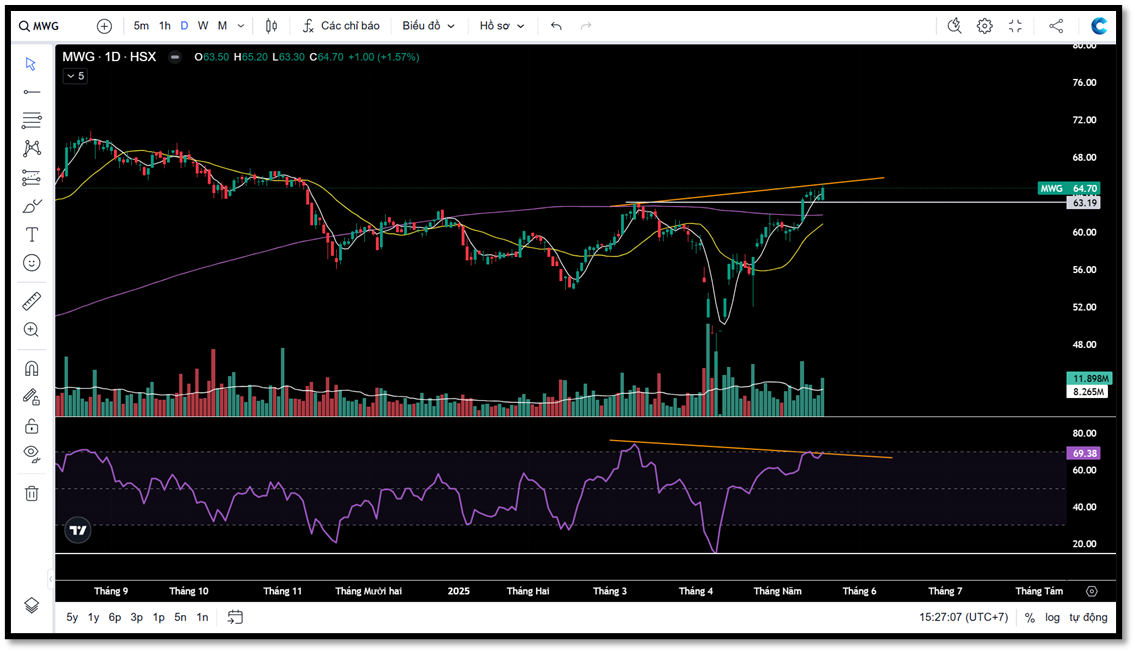Open the Fibonacci retracement tool
The height and width of the screenshot is (652, 1135).
pyautogui.click(x=32, y=120)
